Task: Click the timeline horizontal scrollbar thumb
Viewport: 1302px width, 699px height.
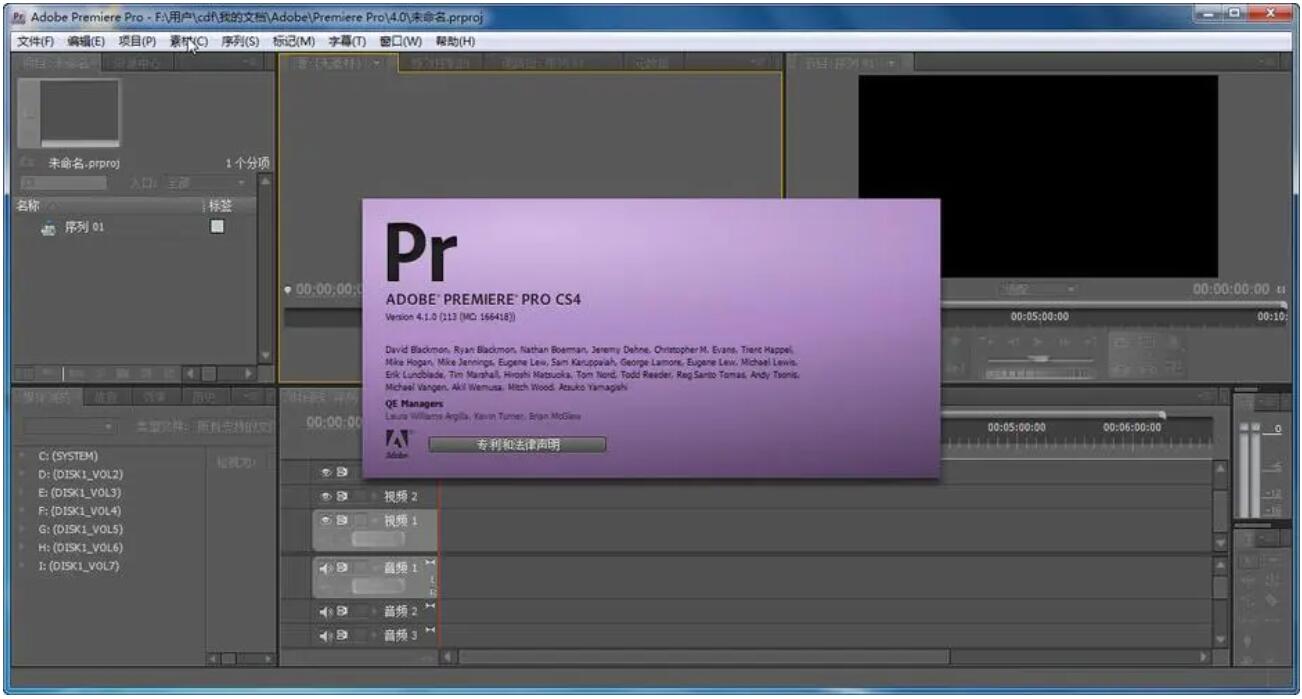Action: click(705, 657)
